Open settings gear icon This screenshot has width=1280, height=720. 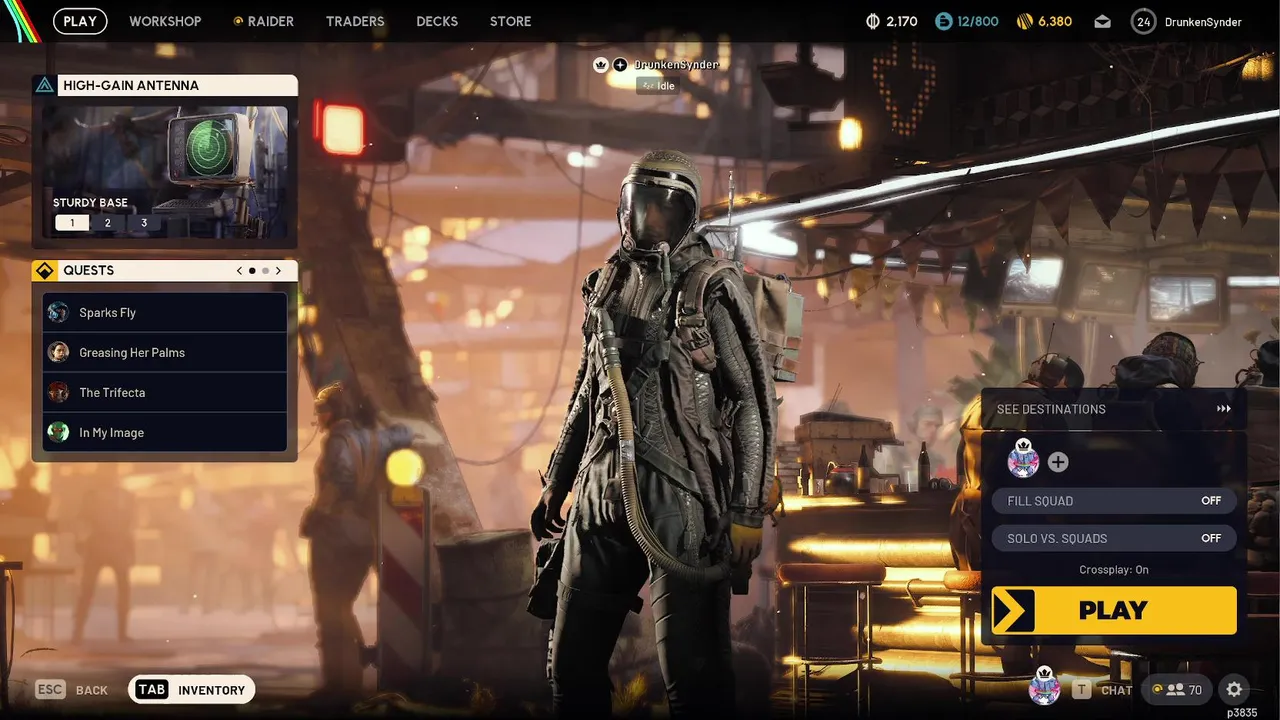1234,689
